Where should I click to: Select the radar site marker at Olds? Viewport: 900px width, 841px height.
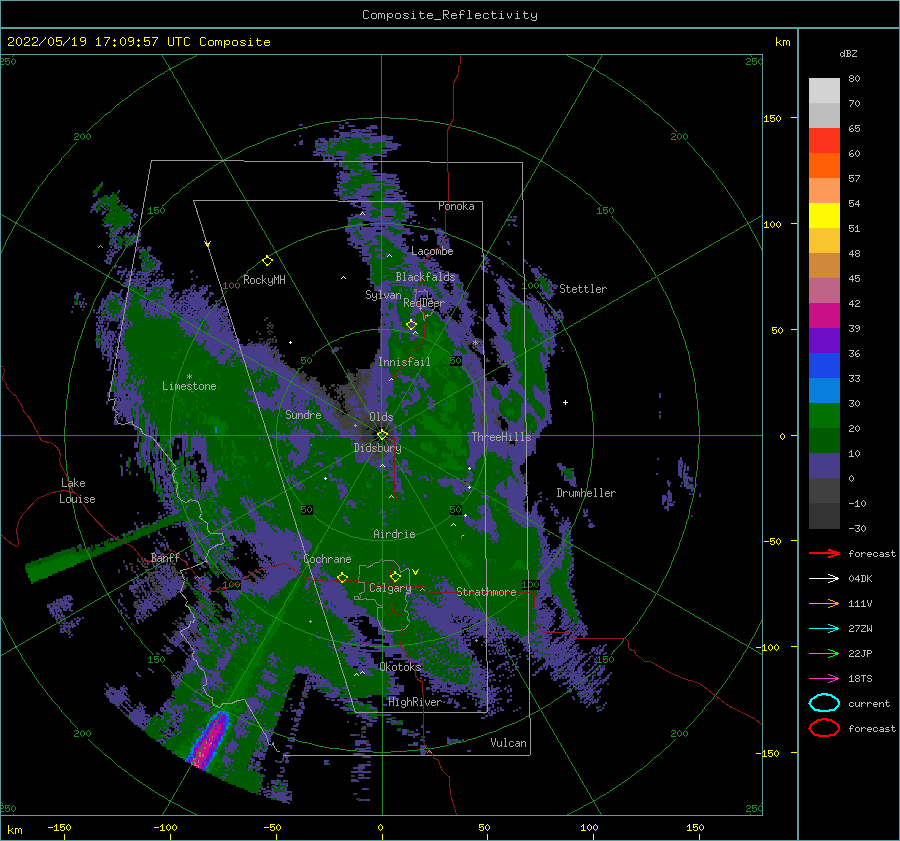pos(382,435)
